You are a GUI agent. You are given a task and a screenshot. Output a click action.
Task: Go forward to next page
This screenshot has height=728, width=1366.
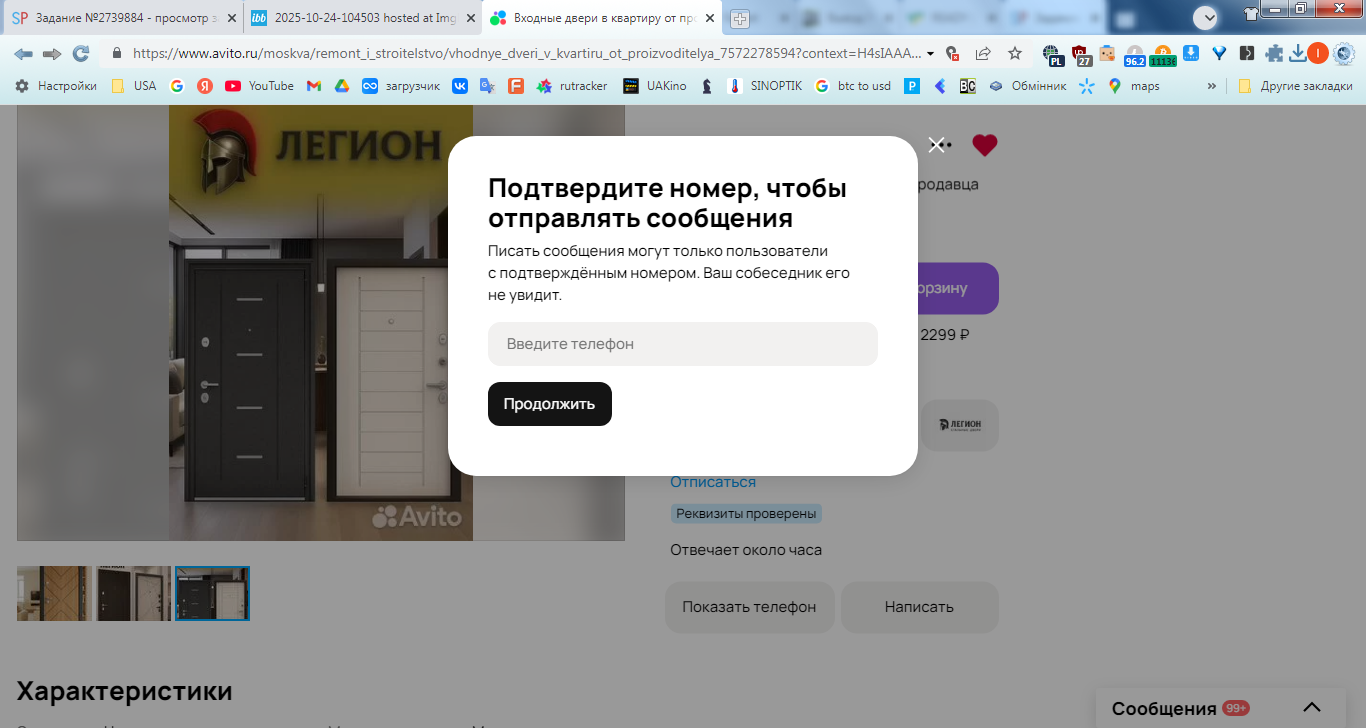52,53
